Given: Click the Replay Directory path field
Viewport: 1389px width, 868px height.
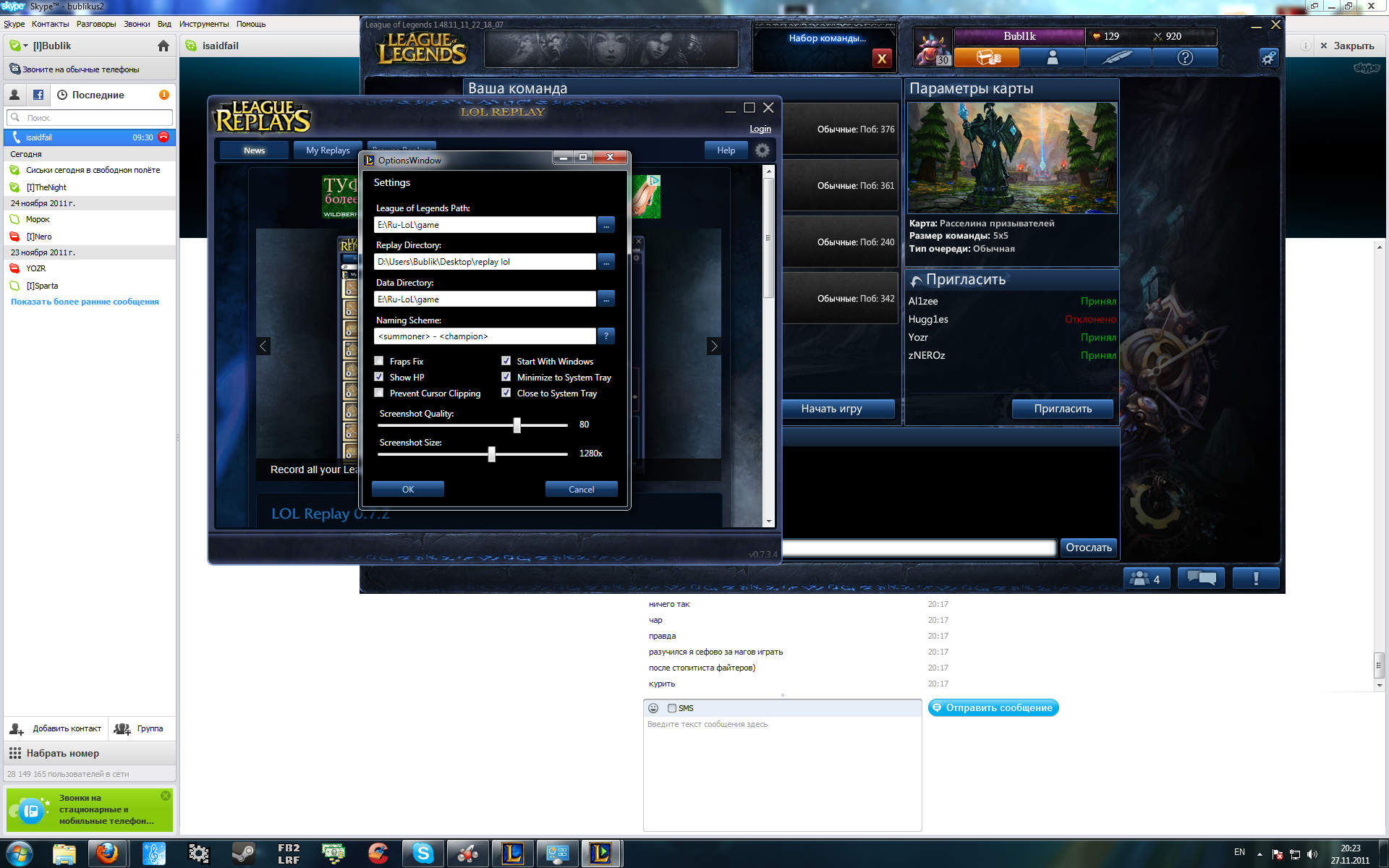Looking at the screenshot, I should 485,262.
